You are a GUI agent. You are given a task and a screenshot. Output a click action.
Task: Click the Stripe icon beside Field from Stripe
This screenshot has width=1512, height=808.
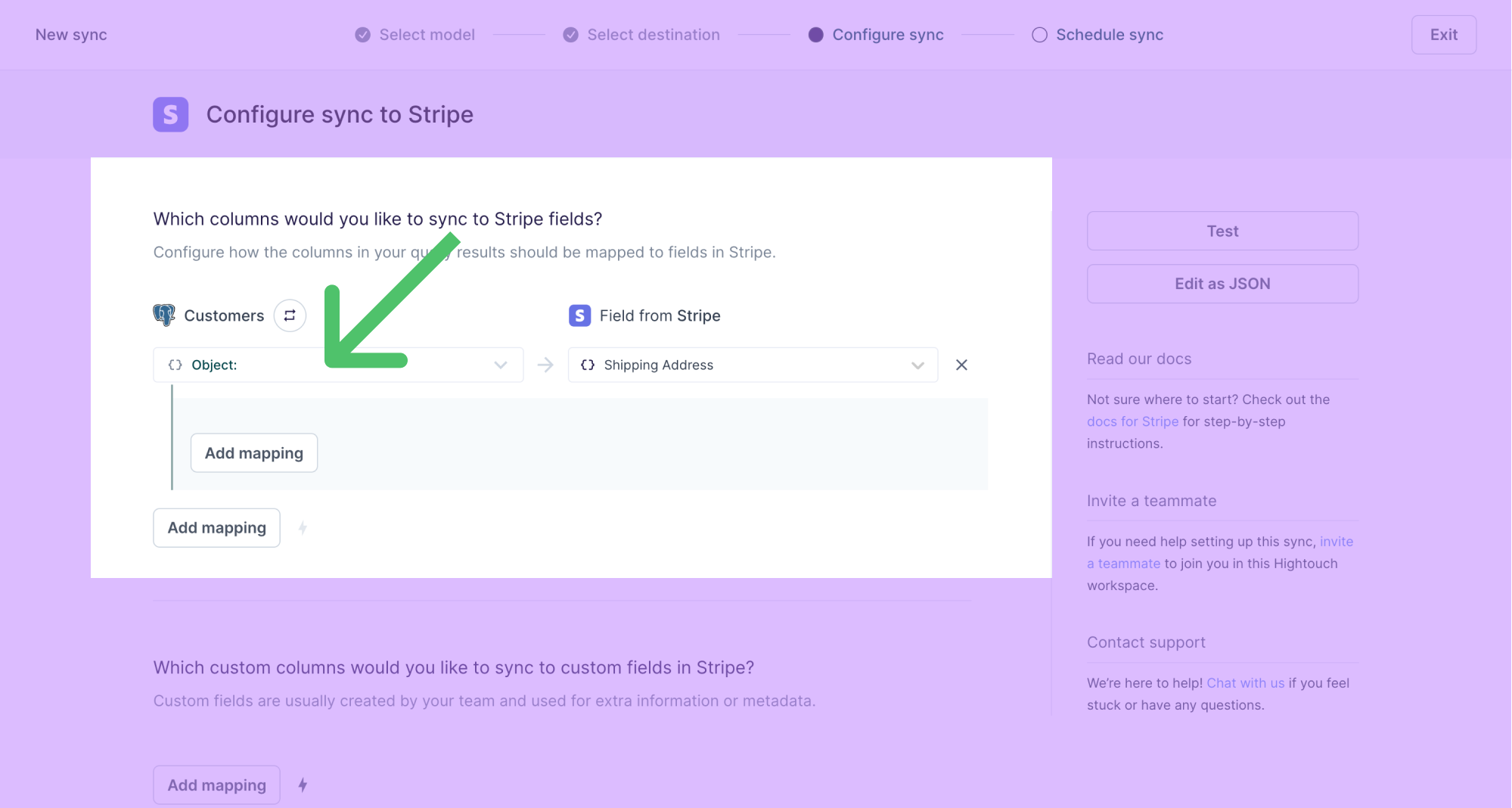click(579, 315)
